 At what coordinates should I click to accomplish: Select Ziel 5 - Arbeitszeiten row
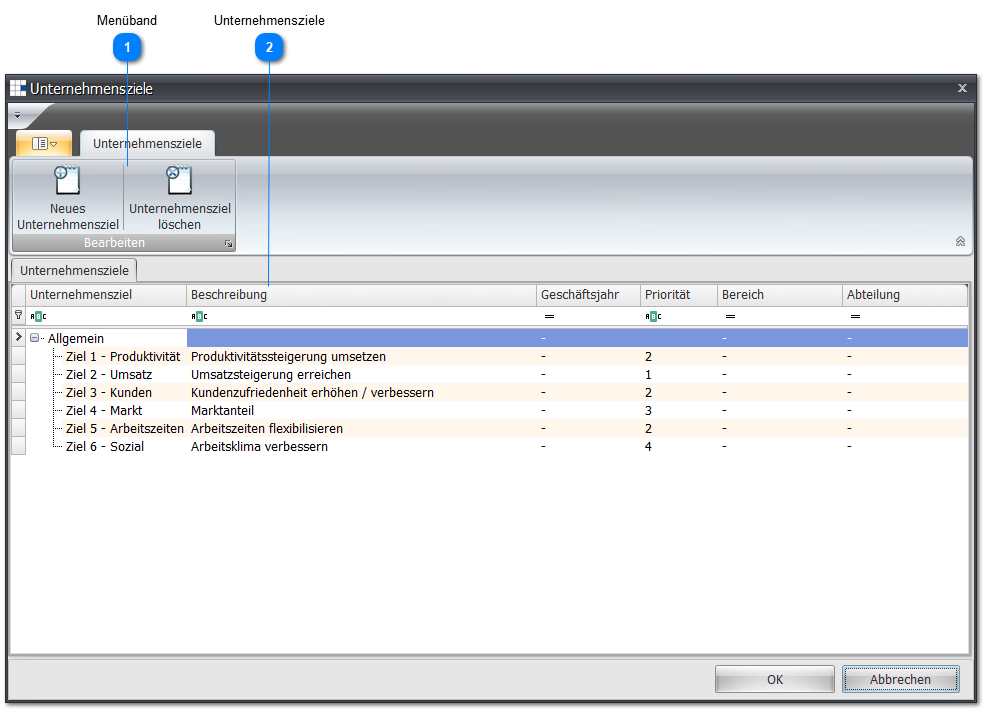pyautogui.click(x=496, y=428)
